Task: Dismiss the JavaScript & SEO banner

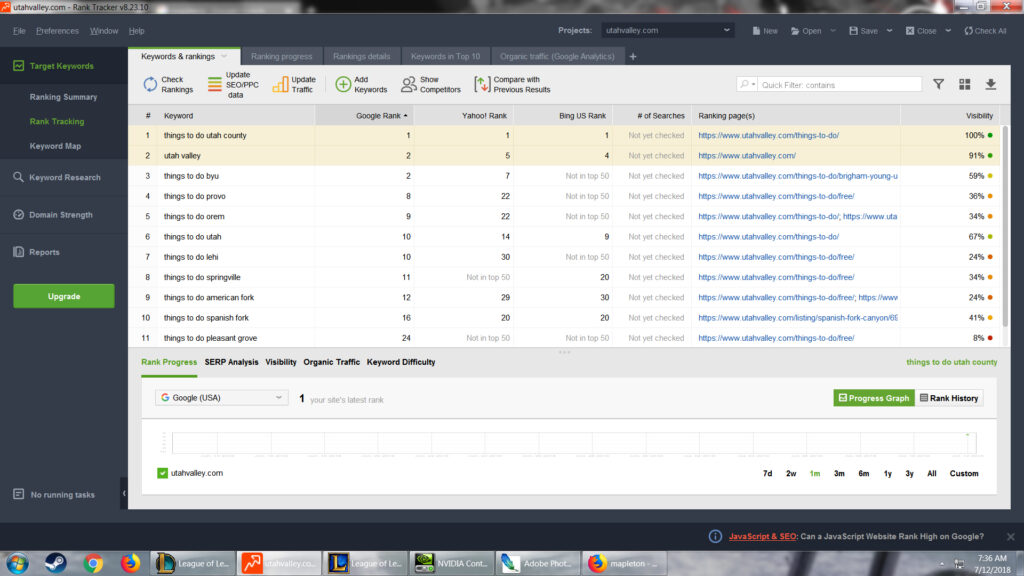Action: pyautogui.click(x=1010, y=537)
